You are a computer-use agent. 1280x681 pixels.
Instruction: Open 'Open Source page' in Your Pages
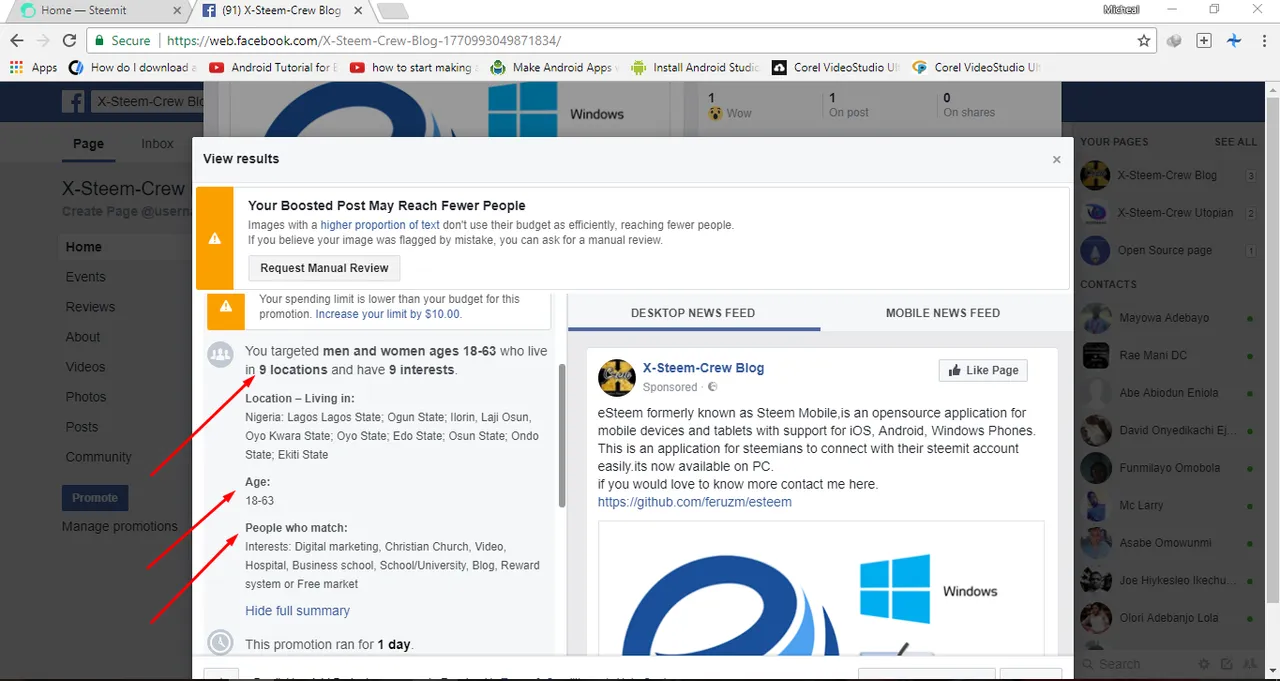[1167, 250]
